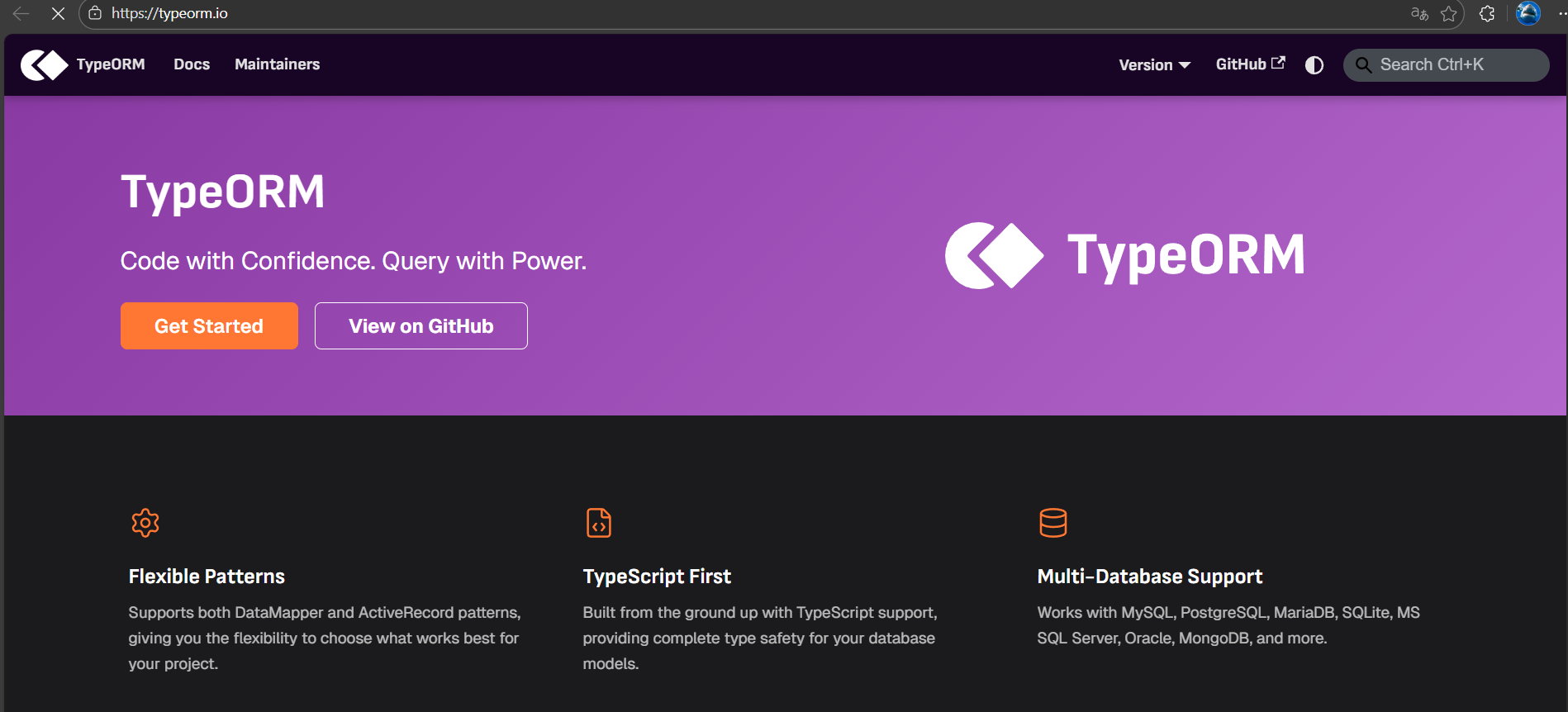
Task: Open the browser extensions puzzle icon
Action: tap(1487, 13)
